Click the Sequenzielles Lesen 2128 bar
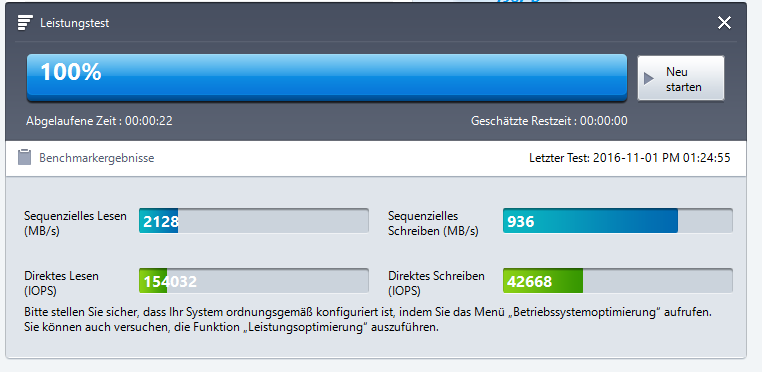 254,221
